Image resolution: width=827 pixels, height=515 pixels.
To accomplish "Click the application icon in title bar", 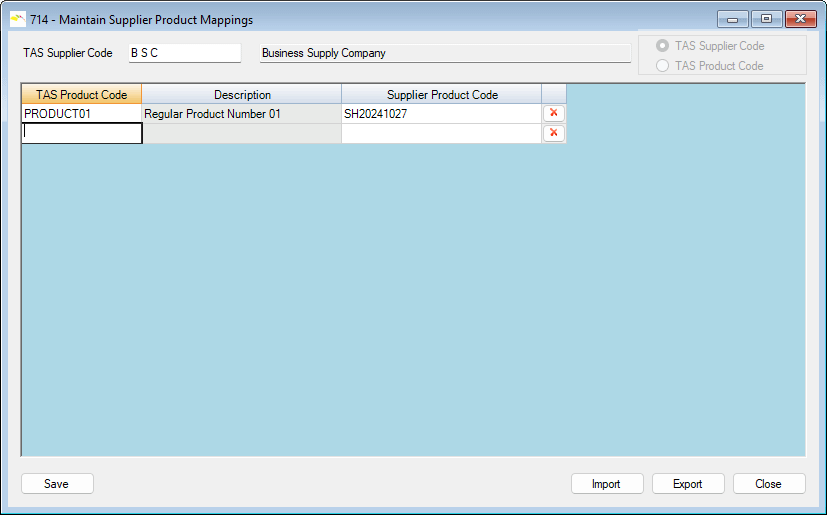I will [17, 19].
